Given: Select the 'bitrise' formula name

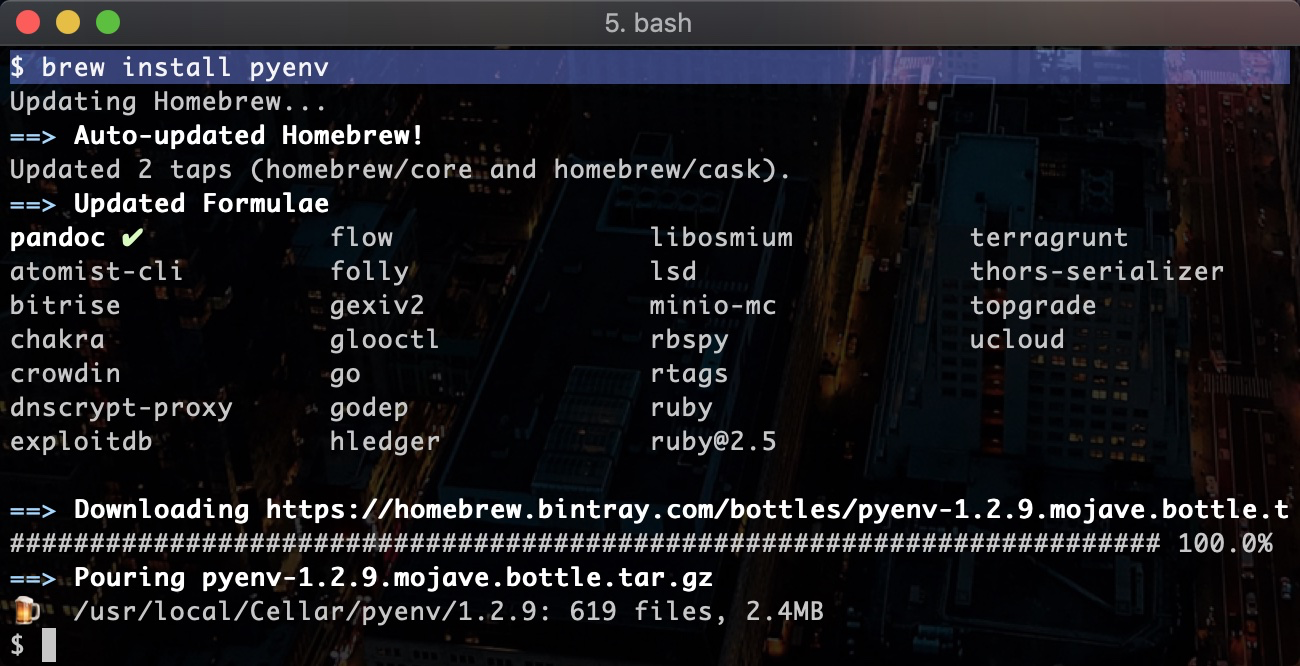Looking at the screenshot, I should 65,306.
